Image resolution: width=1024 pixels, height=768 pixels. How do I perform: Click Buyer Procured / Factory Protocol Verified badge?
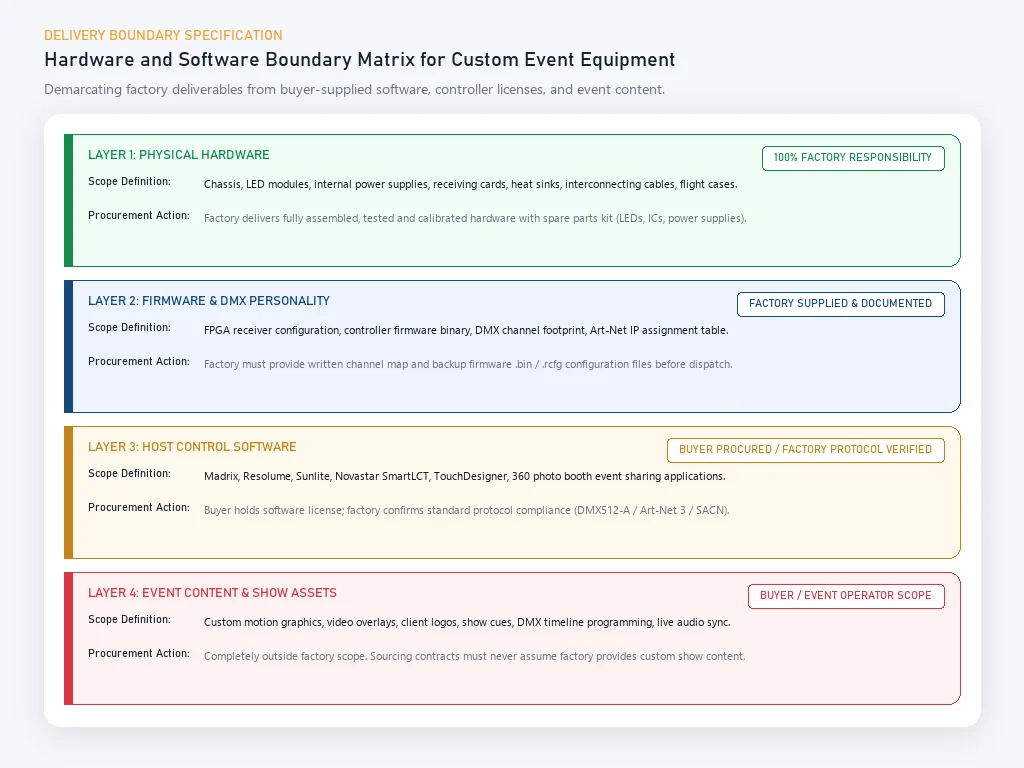pos(805,450)
